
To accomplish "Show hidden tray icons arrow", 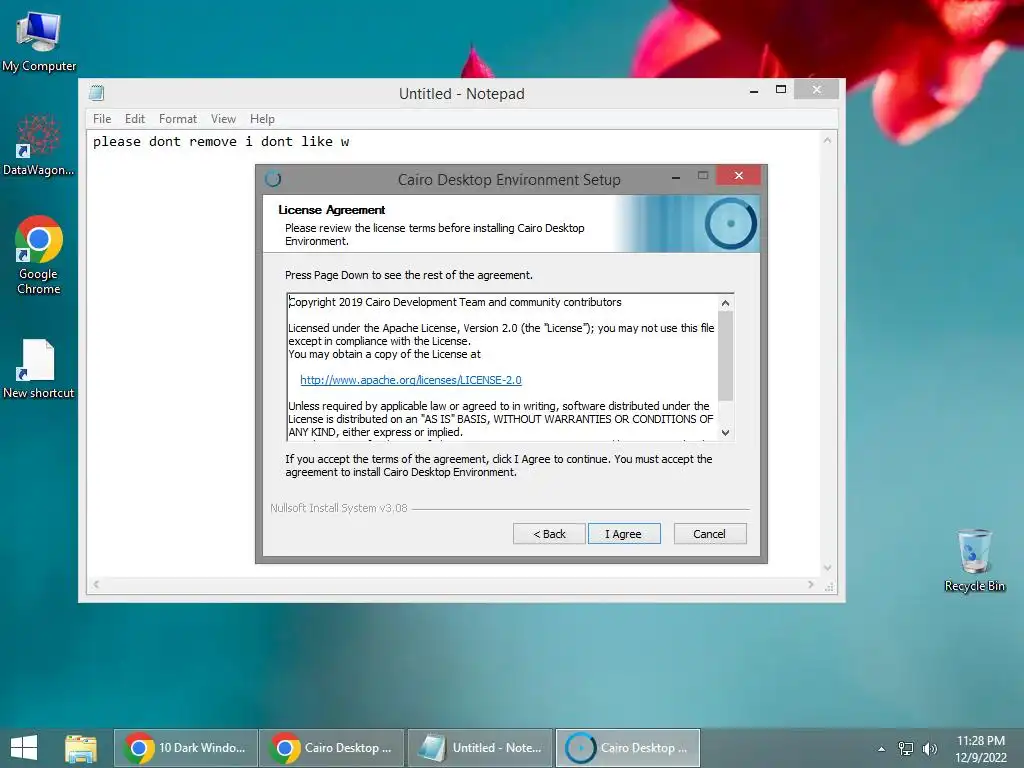I will coord(882,749).
